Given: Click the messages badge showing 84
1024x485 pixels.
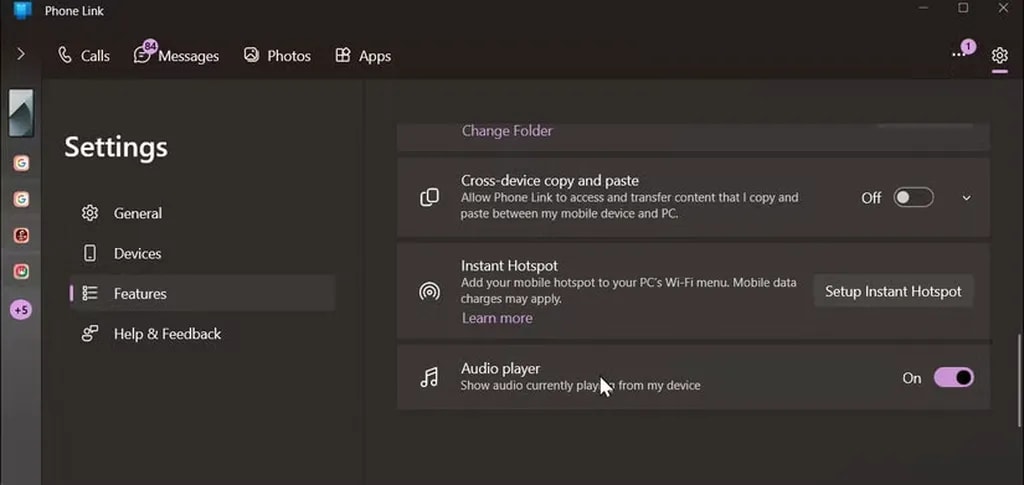Looking at the screenshot, I should click(150, 46).
